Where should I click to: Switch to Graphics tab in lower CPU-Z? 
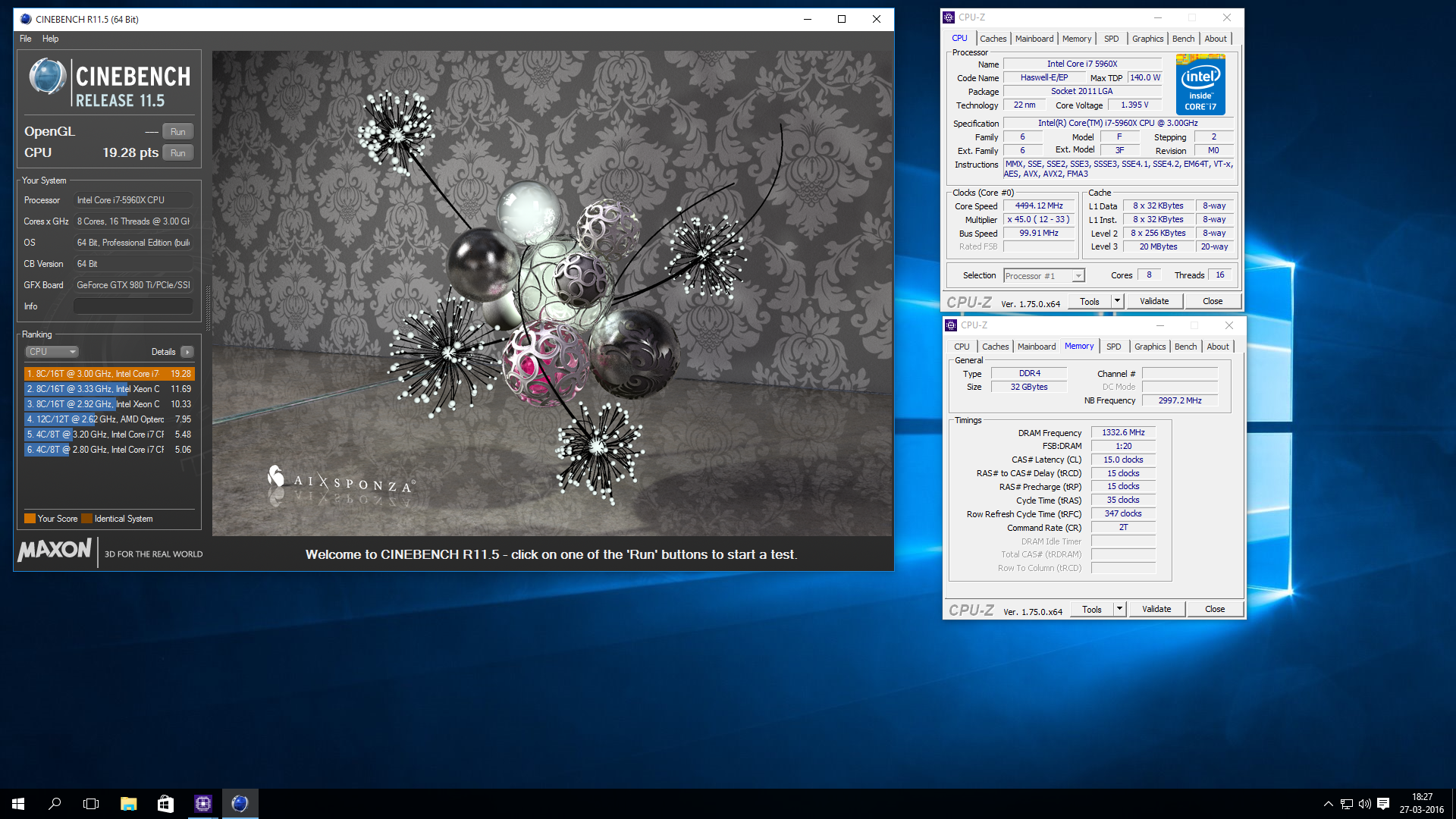tap(1150, 347)
